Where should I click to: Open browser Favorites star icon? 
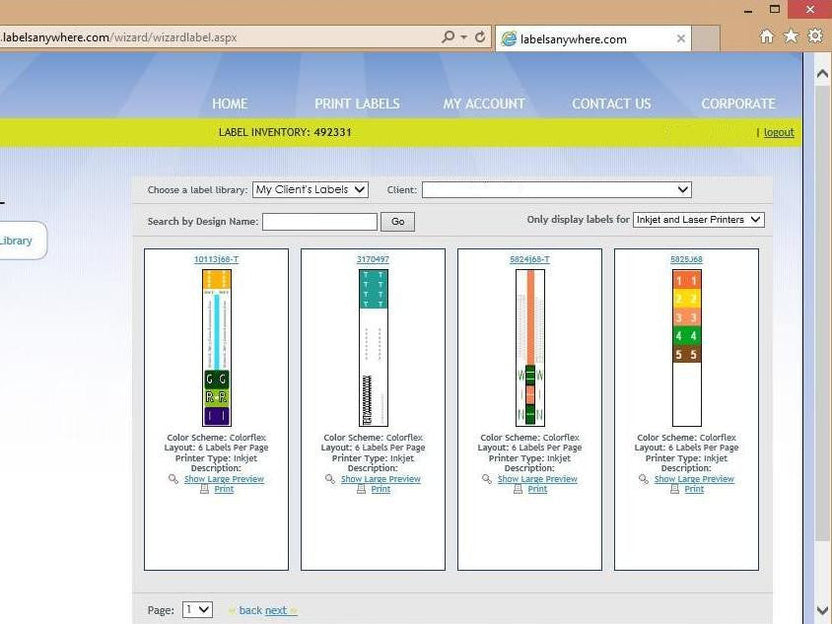(x=790, y=34)
